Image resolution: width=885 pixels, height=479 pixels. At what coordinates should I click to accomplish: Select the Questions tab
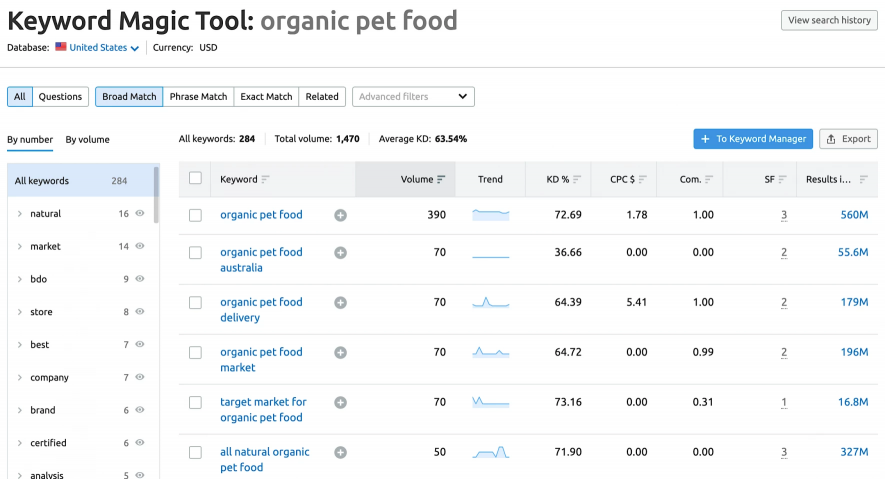tap(60, 97)
